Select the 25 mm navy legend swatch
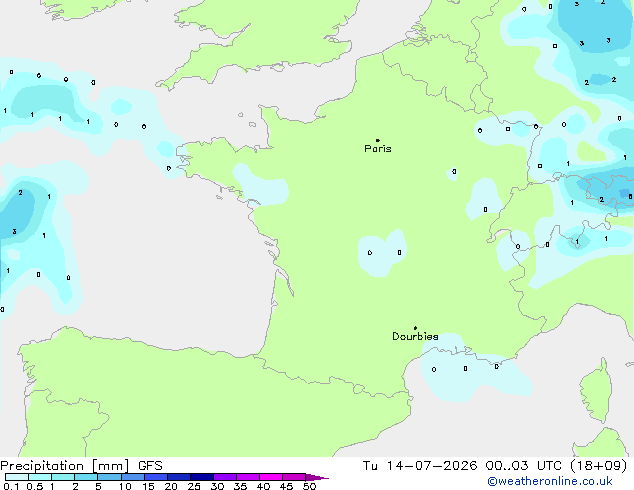The height and width of the screenshot is (490, 634). point(202,477)
